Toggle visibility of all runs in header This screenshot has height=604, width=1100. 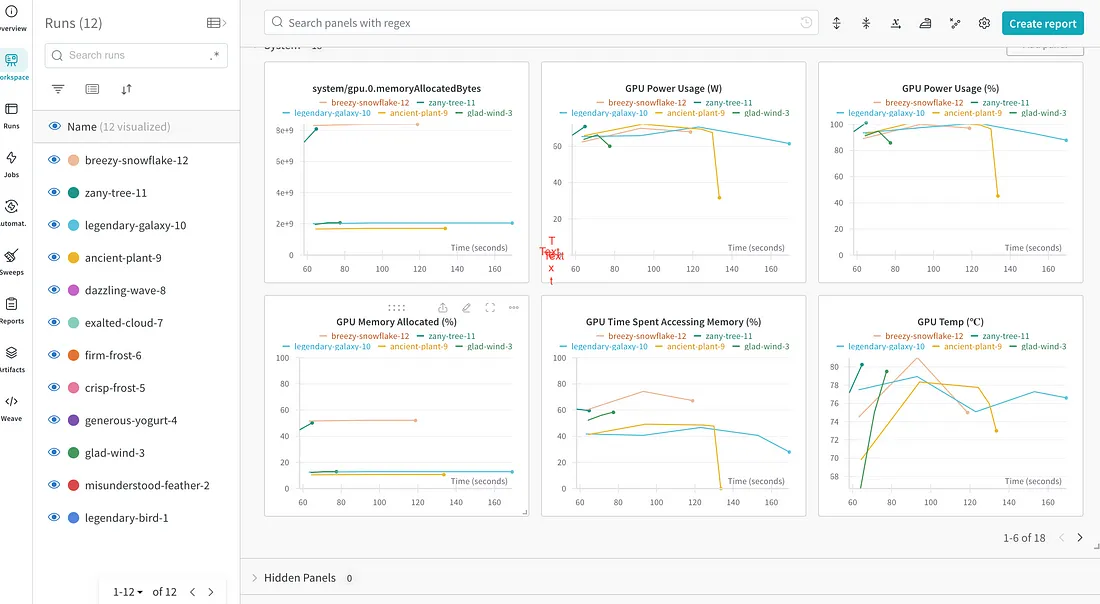pos(54,126)
